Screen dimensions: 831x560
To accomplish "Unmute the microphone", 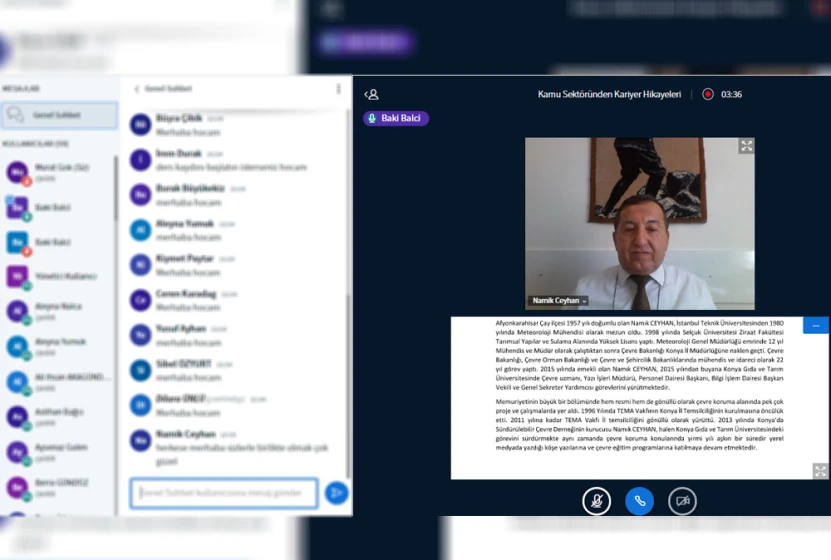I will pyautogui.click(x=596, y=501).
